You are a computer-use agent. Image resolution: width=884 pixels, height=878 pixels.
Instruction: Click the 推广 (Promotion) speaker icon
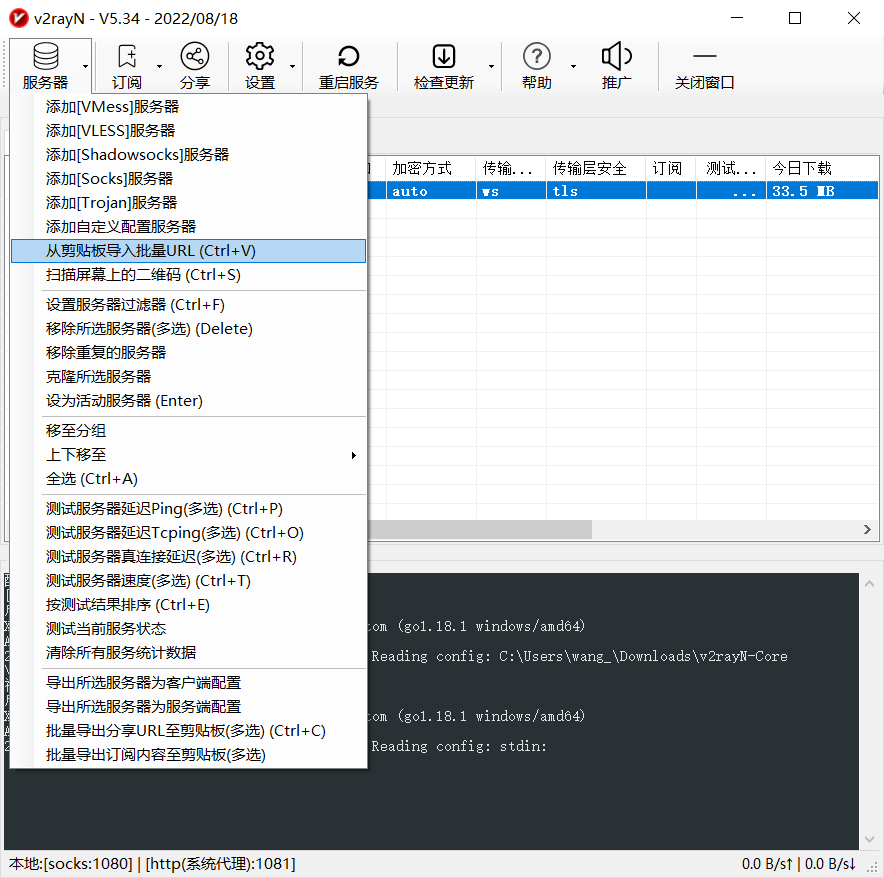coord(617,57)
